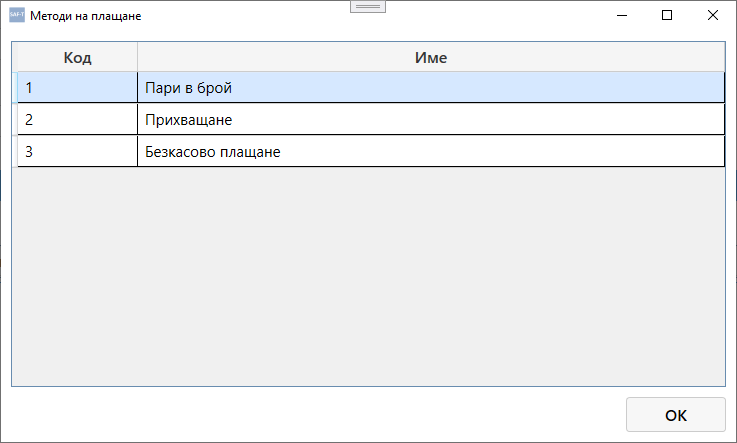
Task: Click code cell 2
Action: tap(78, 119)
